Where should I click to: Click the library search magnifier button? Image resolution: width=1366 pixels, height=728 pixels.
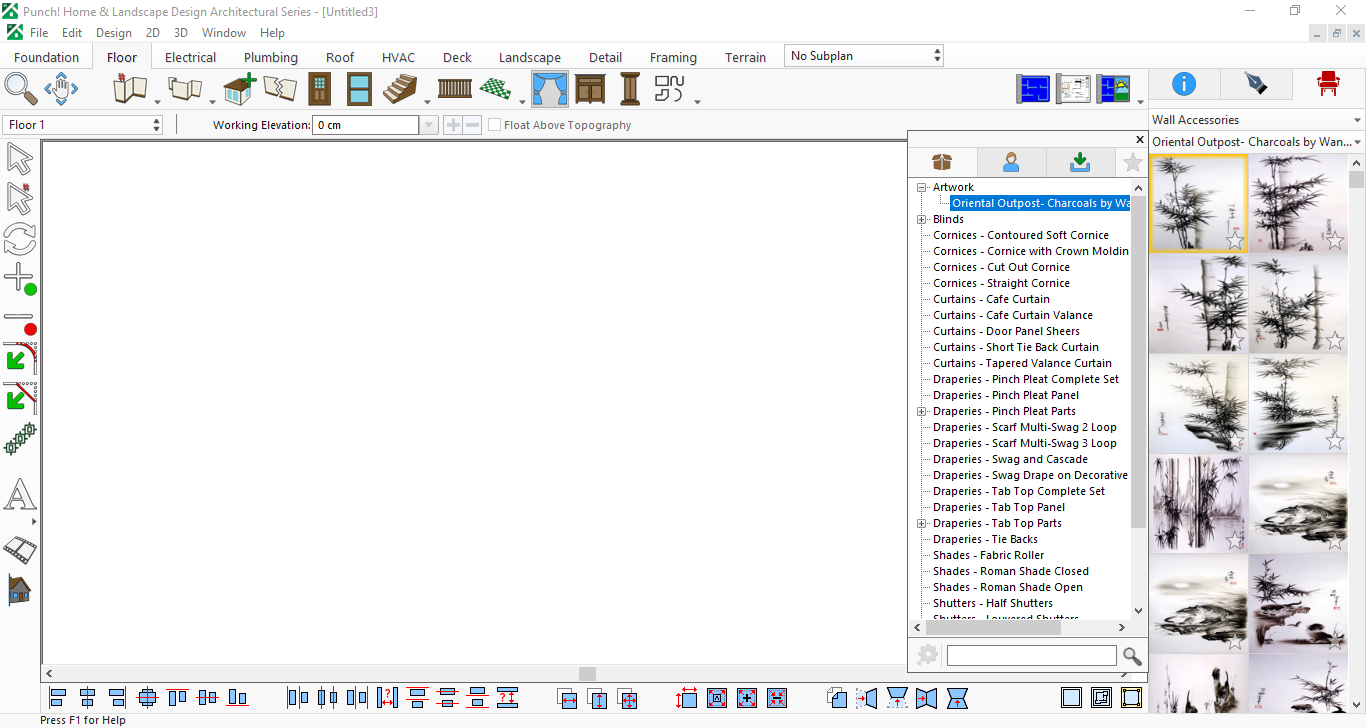point(1132,656)
